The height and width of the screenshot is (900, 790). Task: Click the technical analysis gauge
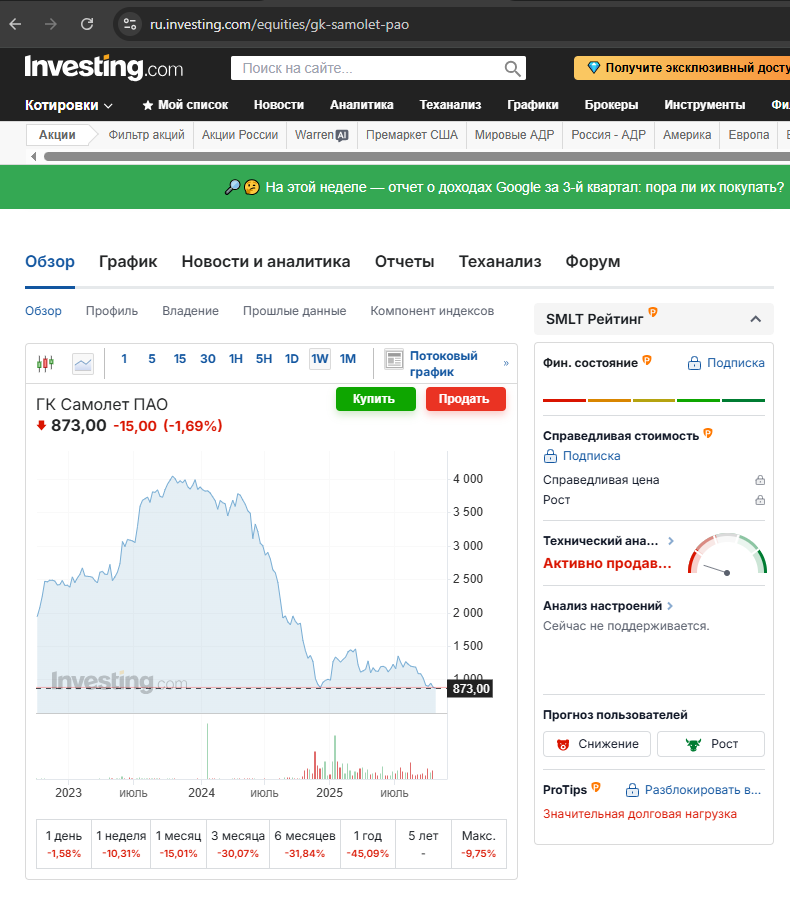(x=727, y=554)
